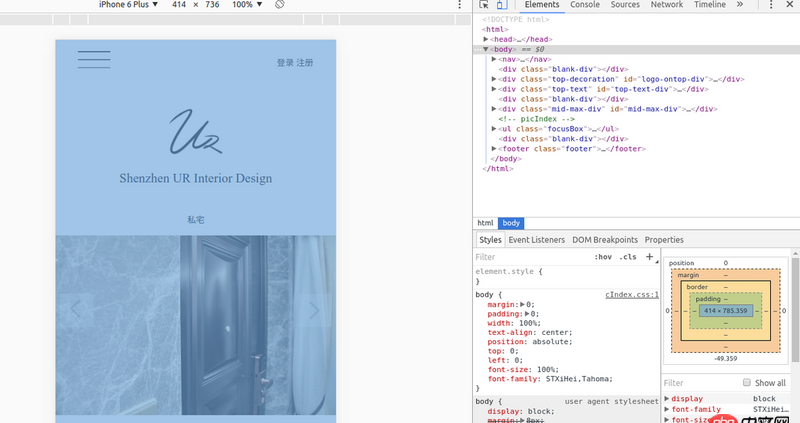Viewport: 800px width, 423px height.
Task: Expand the head element node
Action: tap(486, 39)
